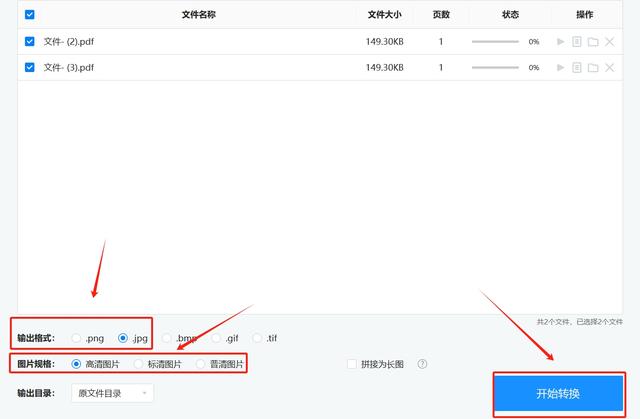Open the 原文件目录 output directory dropdown
640x419 pixels.
coord(113,393)
